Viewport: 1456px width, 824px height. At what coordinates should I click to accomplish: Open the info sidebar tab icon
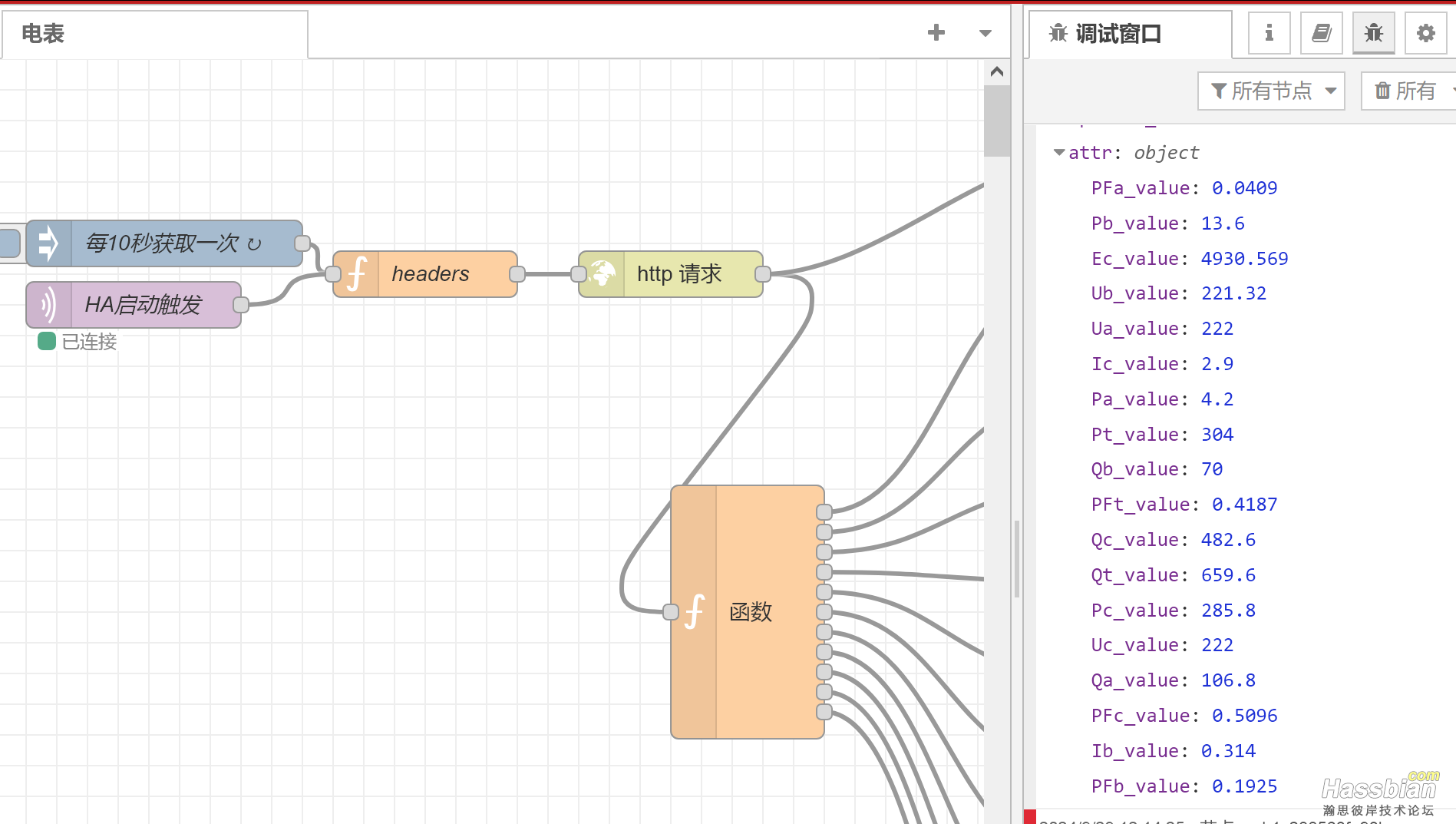pos(1269,33)
